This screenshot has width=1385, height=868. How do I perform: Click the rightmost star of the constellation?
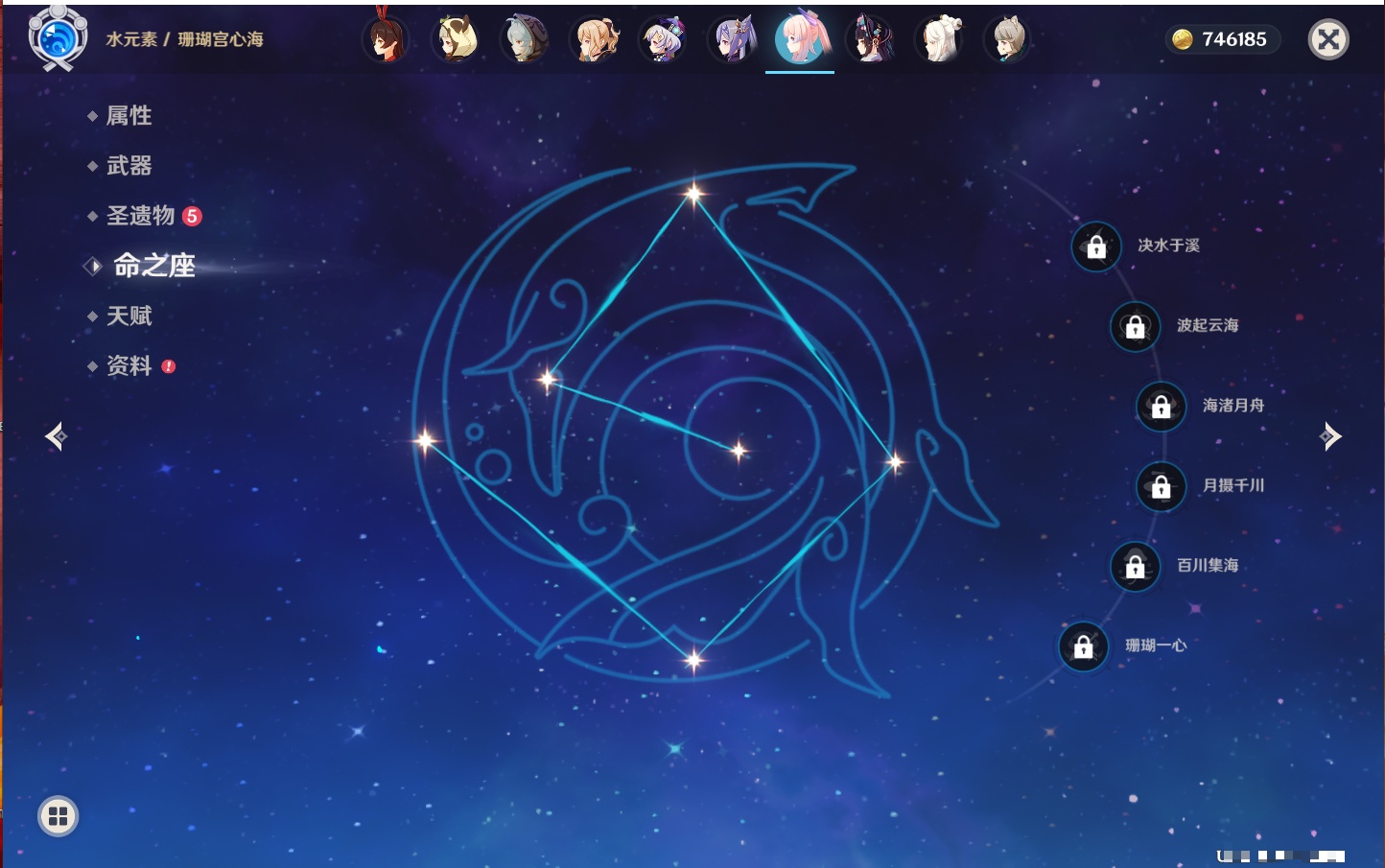[x=895, y=462]
